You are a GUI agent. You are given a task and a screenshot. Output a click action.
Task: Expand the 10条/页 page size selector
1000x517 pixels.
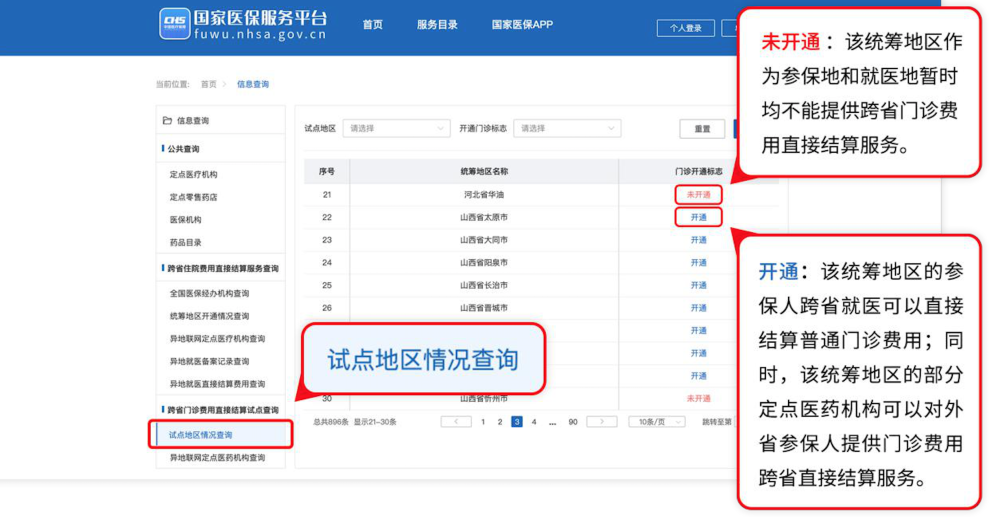[x=657, y=422]
